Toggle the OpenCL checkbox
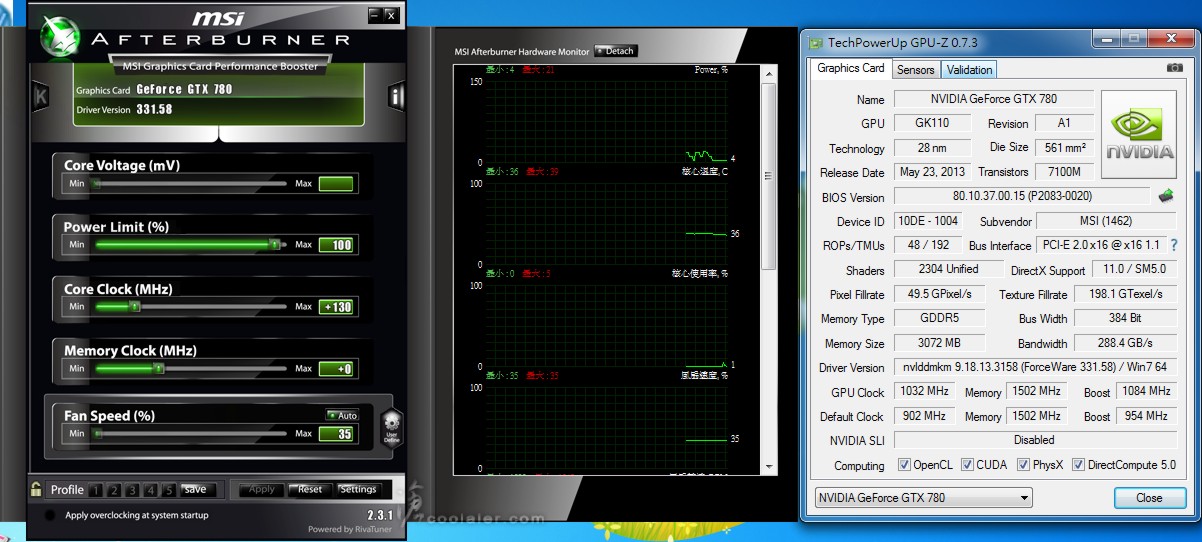The width and height of the screenshot is (1202, 542). point(904,465)
